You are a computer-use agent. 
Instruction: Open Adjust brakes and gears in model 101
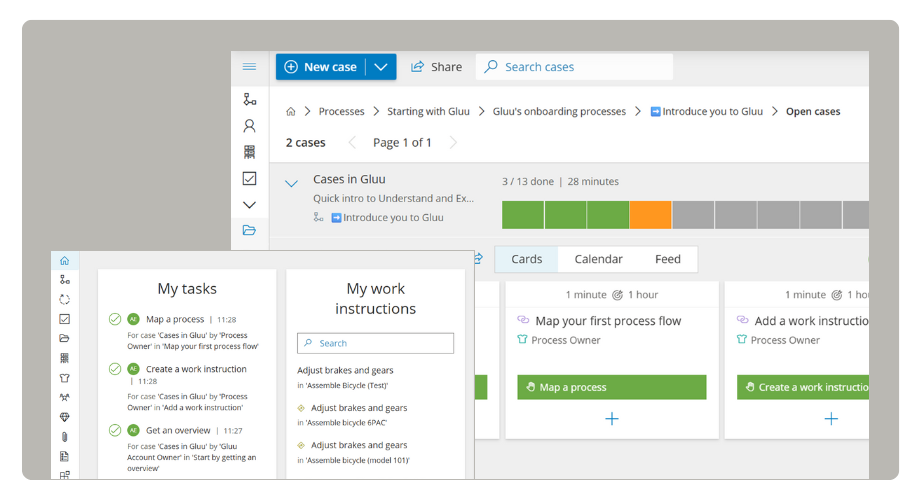click(358, 445)
